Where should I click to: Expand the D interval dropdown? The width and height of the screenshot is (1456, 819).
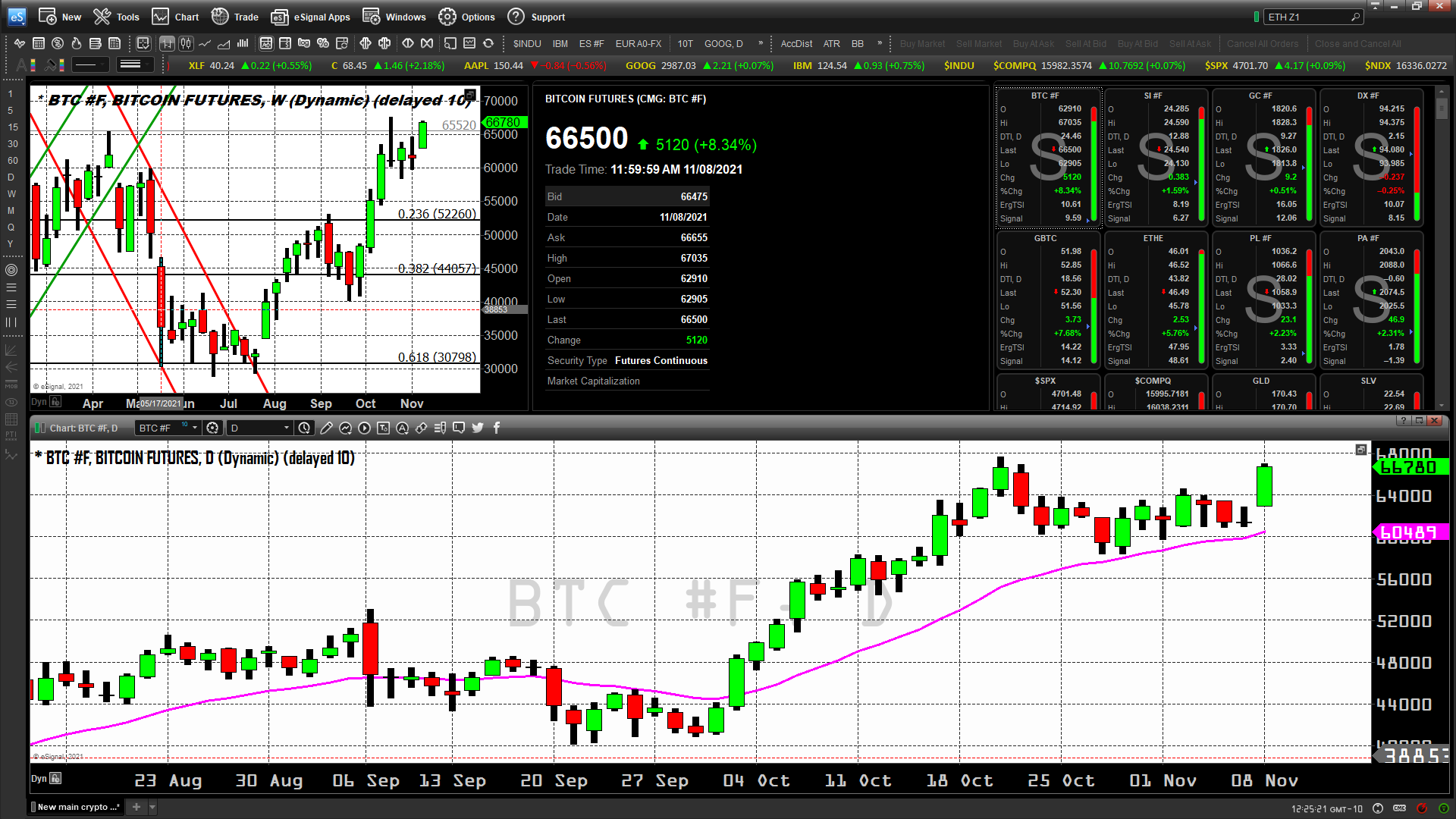point(286,428)
